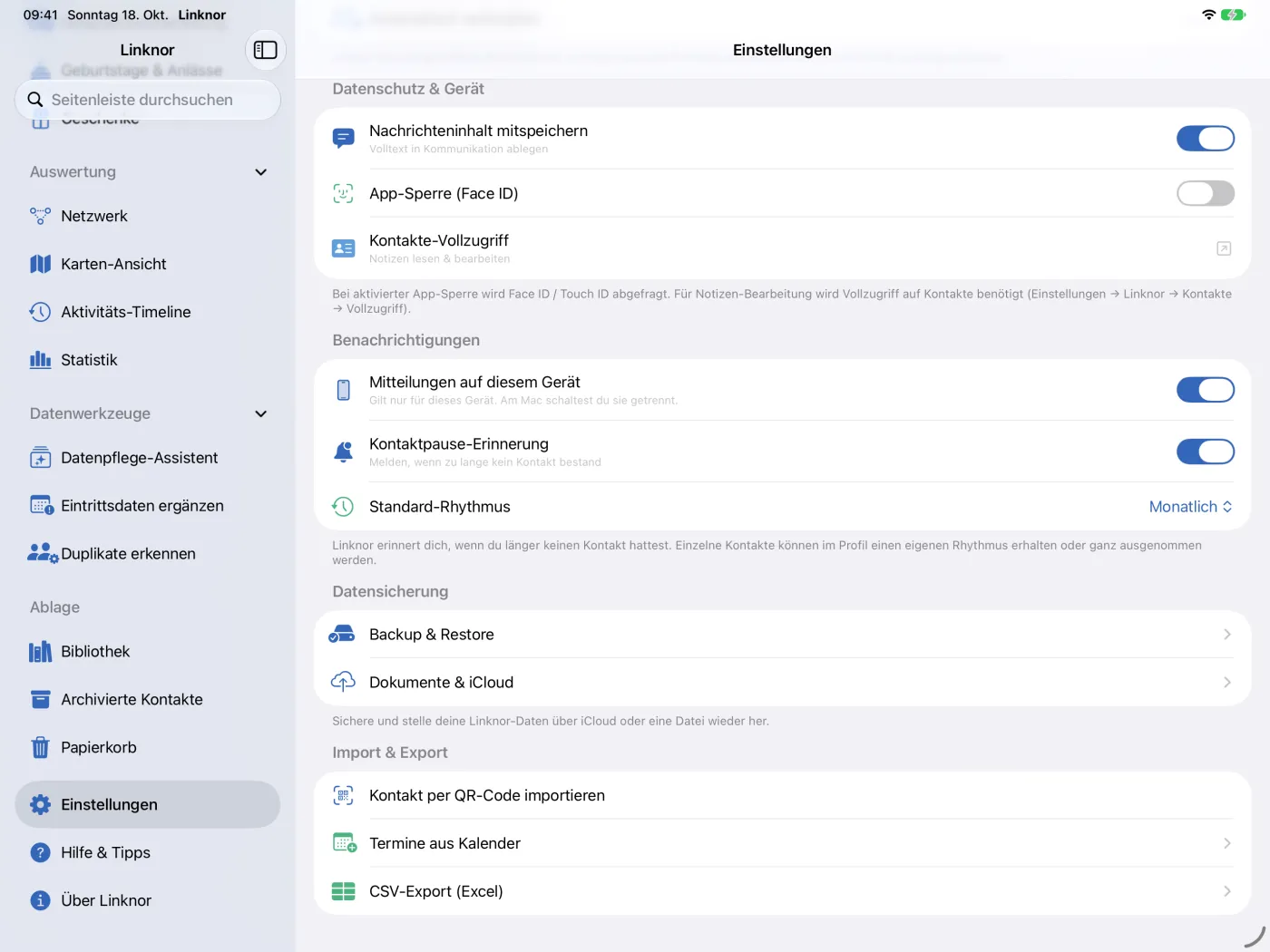The image size is (1270, 952).
Task: Open Bibliothek via its books icon
Action: 40,652
